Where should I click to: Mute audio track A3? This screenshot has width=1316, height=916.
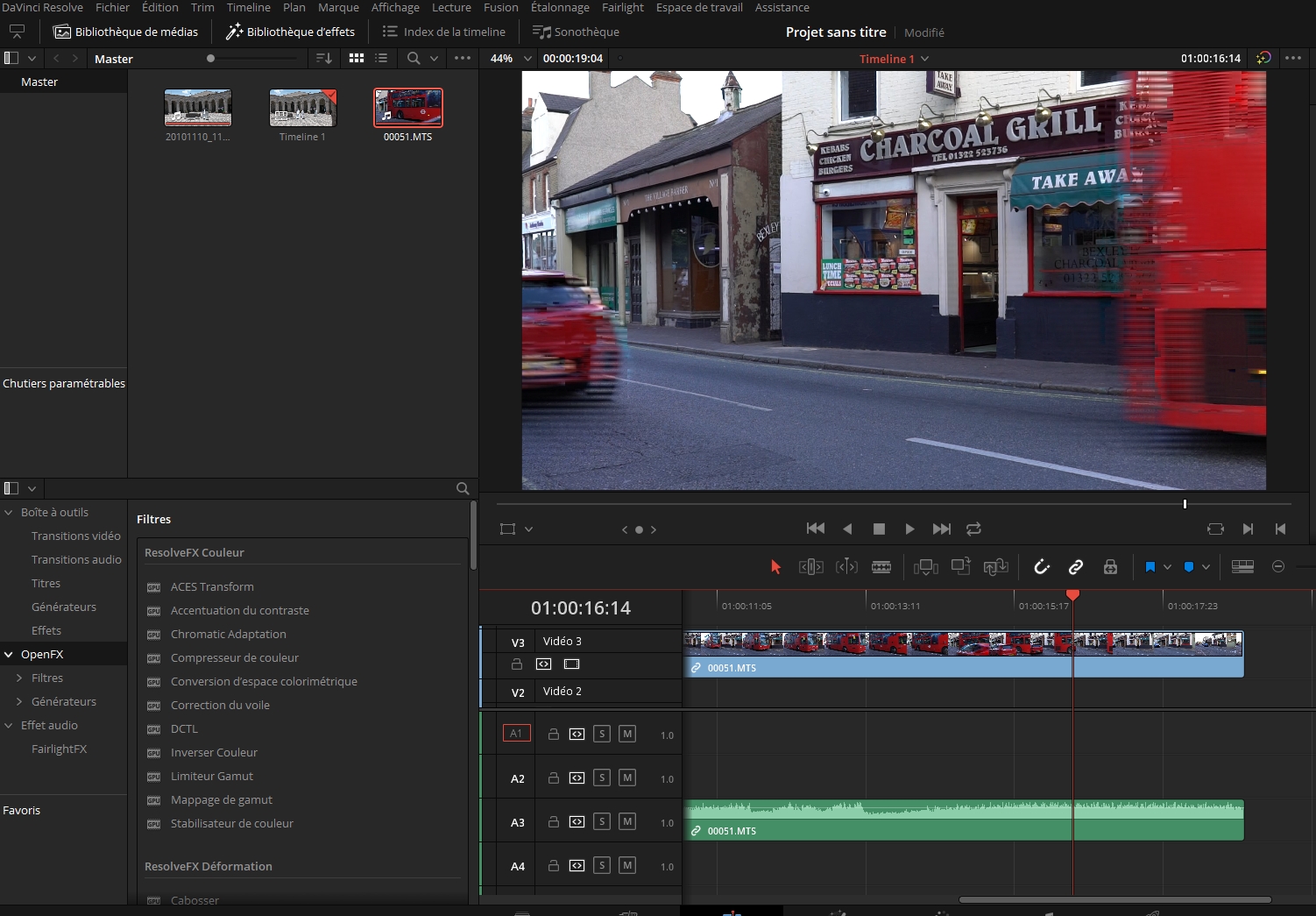click(627, 821)
